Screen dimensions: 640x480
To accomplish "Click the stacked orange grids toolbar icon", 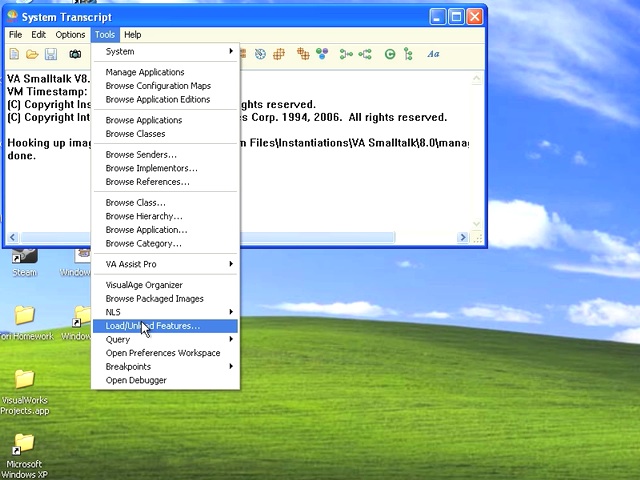I will point(303,54).
